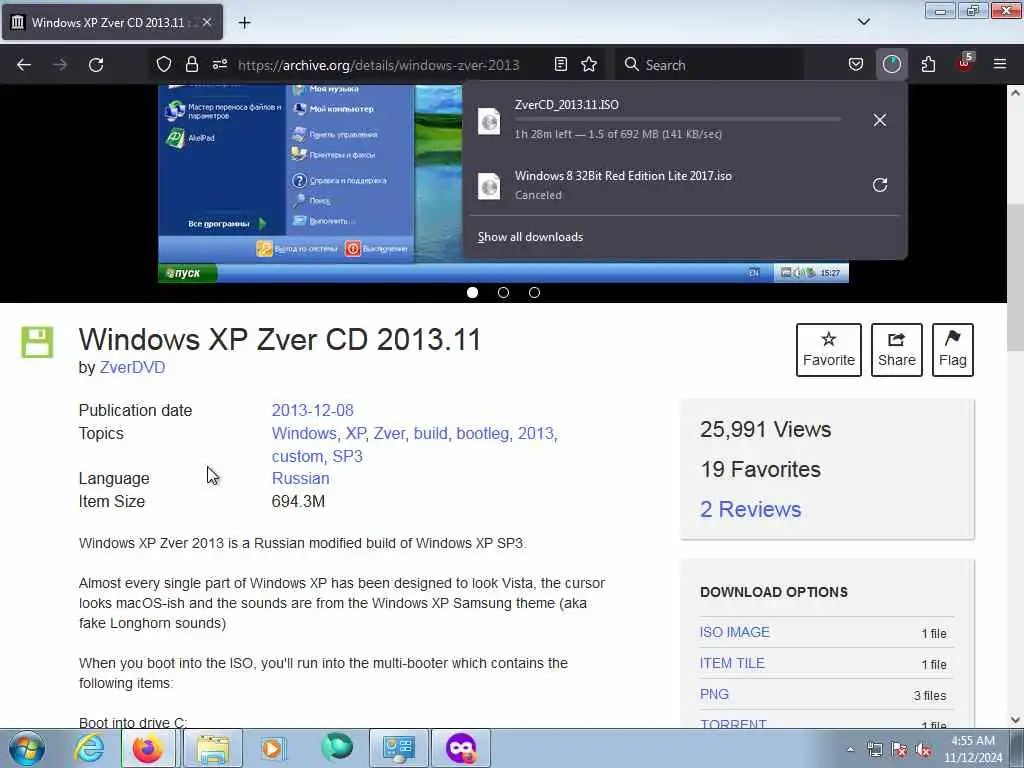This screenshot has height=768, width=1024.
Task: Click the purple mask taskbar icon
Action: pyautogui.click(x=460, y=748)
